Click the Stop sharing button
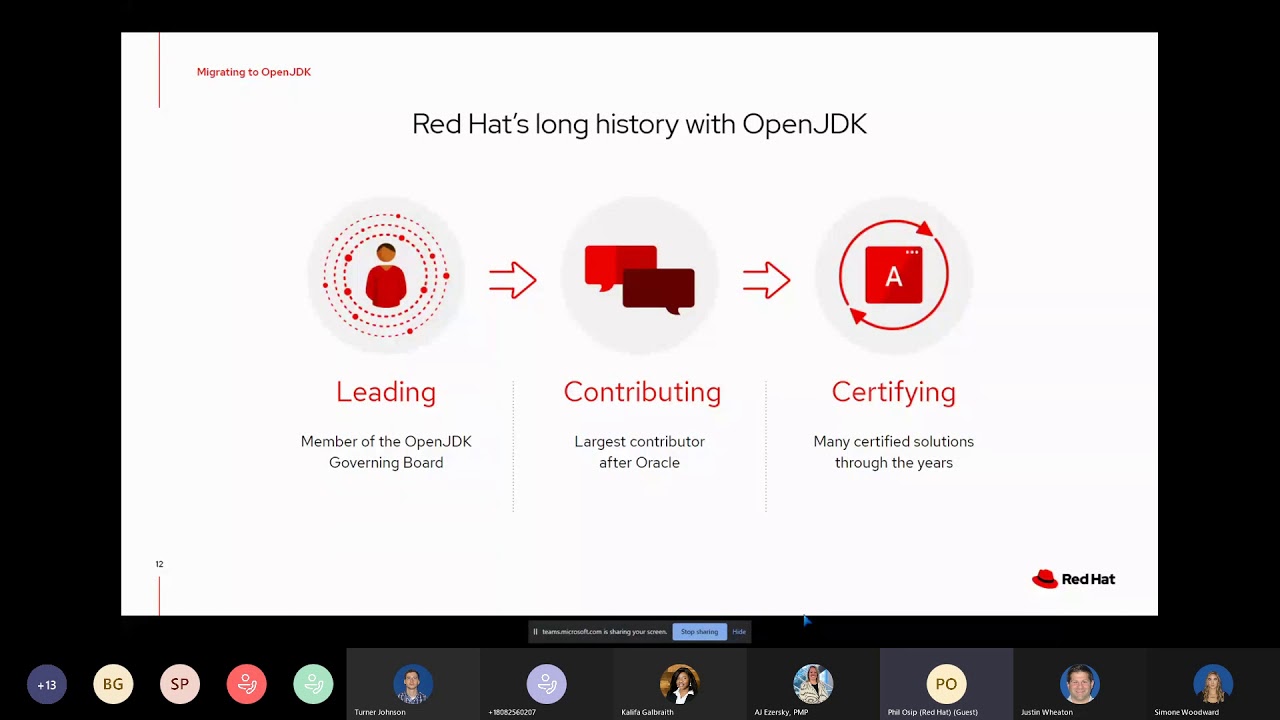 coord(699,632)
